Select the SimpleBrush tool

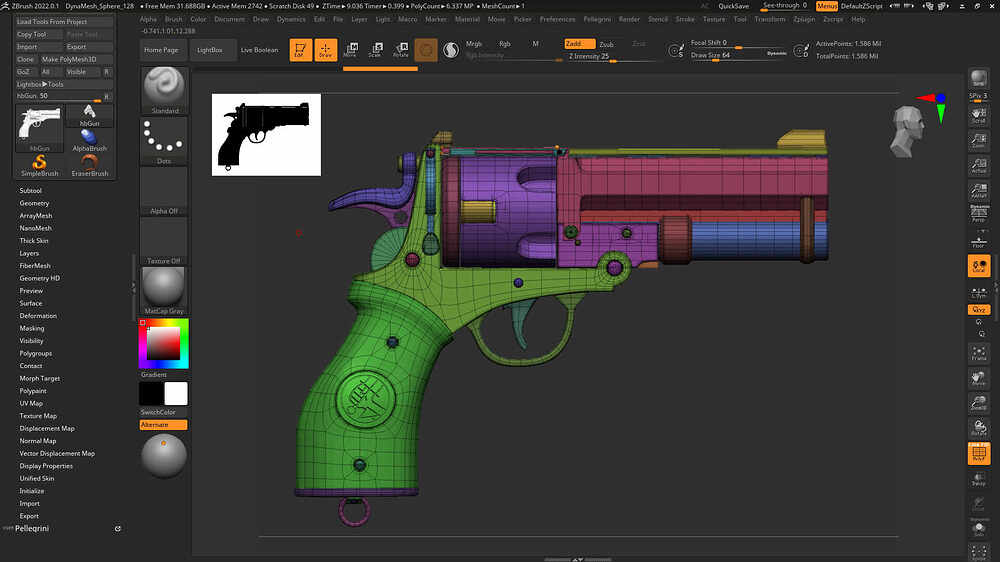pos(40,165)
